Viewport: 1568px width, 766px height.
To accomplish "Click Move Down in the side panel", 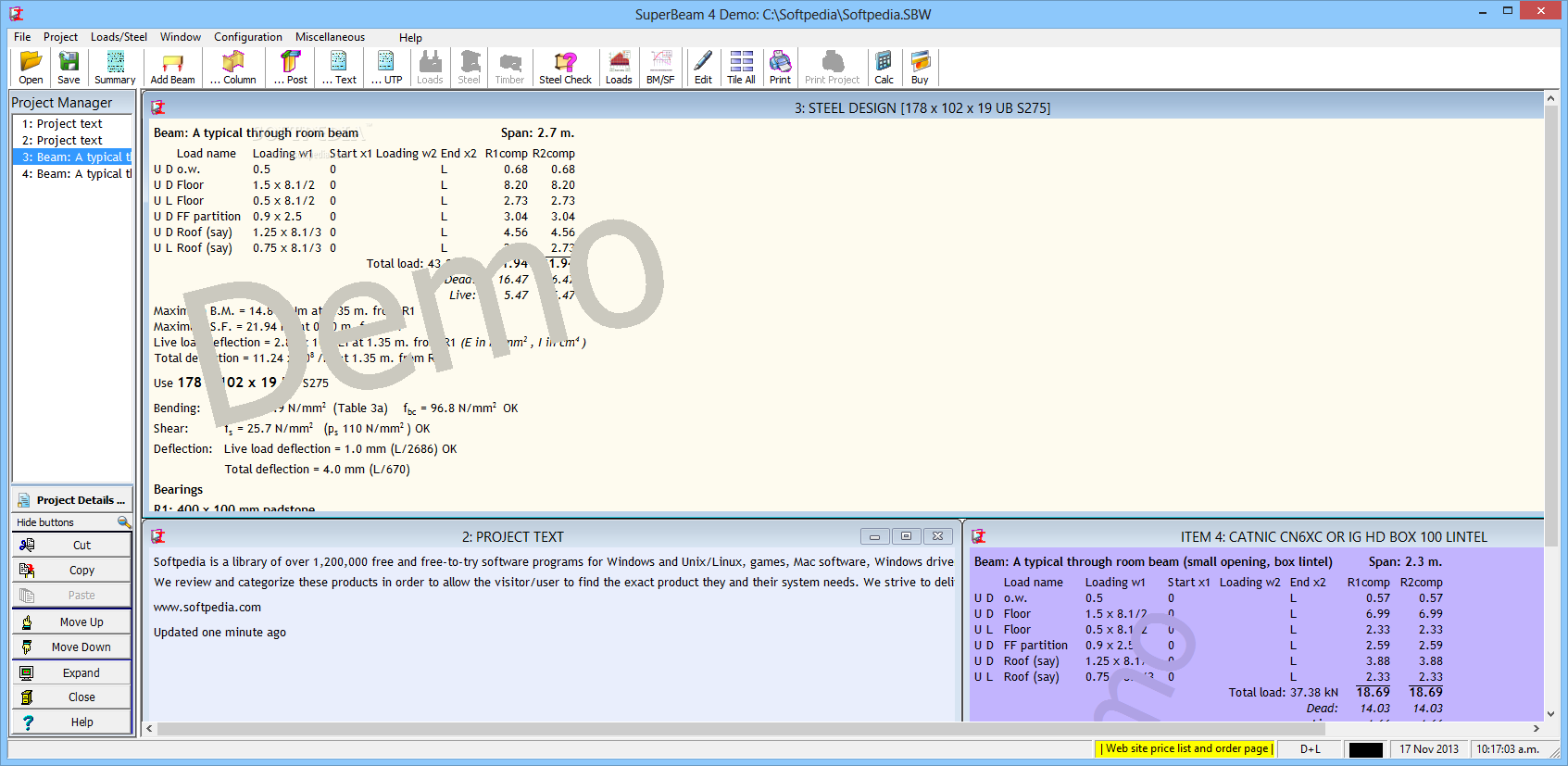I will tap(72, 647).
